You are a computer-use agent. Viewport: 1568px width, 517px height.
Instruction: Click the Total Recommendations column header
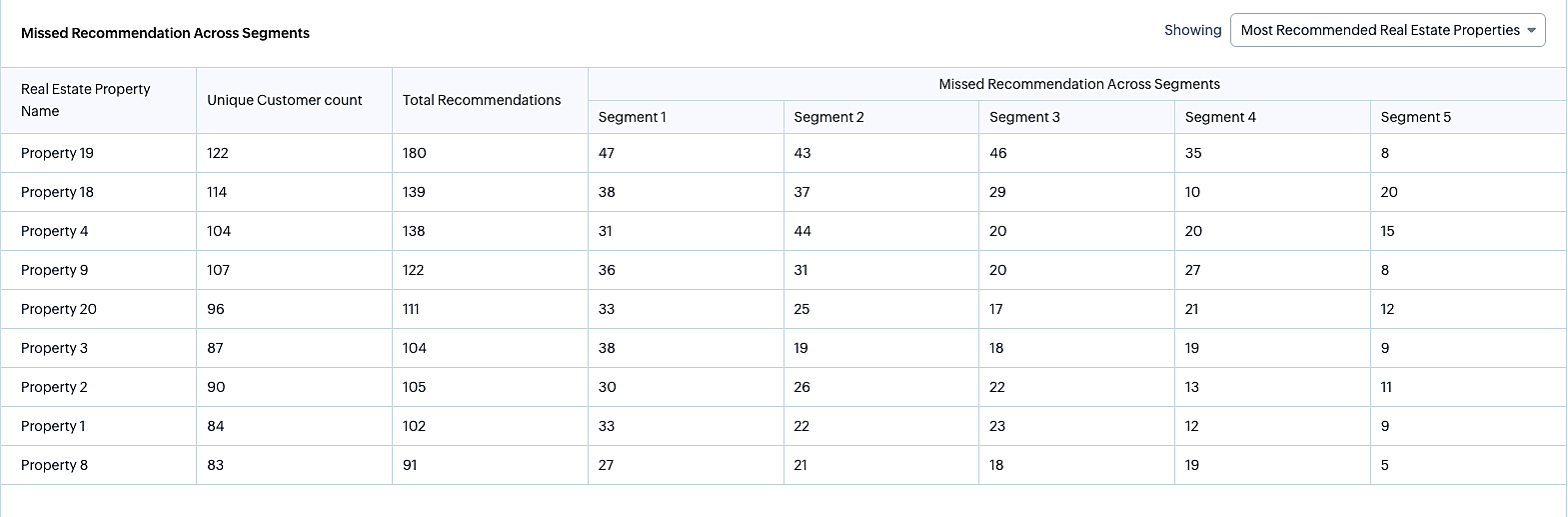coord(482,100)
